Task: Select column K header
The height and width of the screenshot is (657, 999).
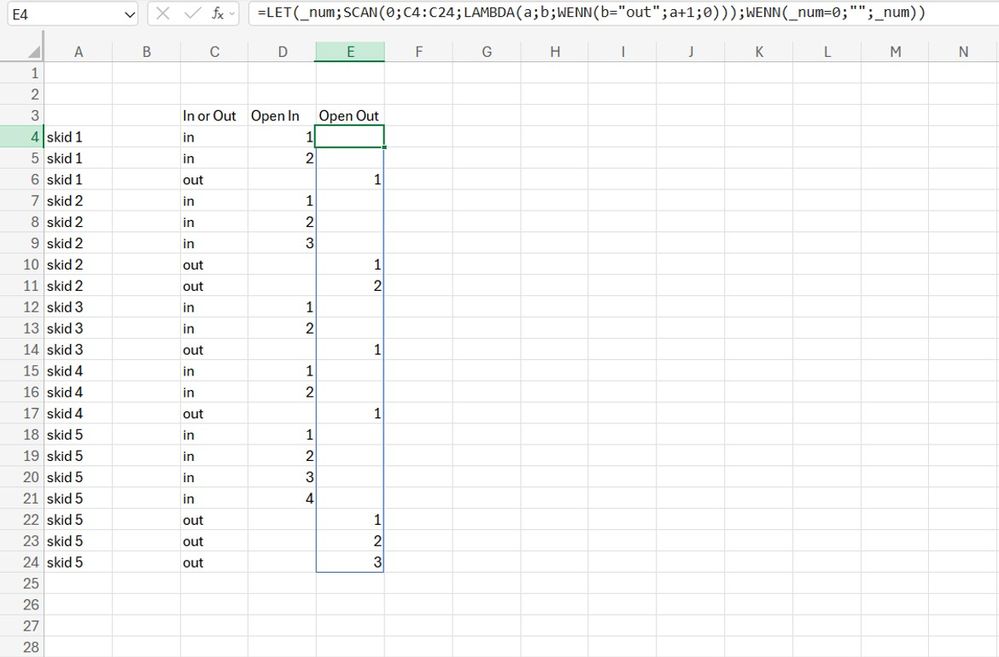Action: click(759, 52)
